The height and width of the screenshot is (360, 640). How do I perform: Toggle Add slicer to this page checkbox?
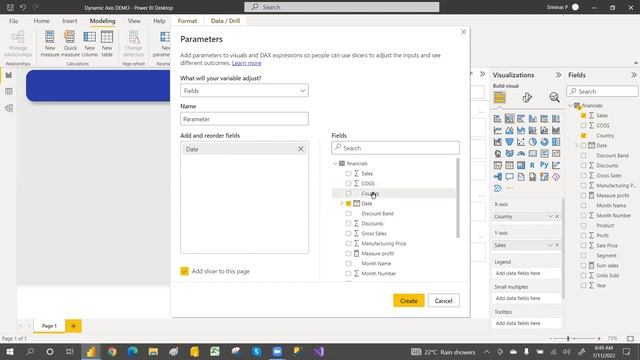(184, 271)
